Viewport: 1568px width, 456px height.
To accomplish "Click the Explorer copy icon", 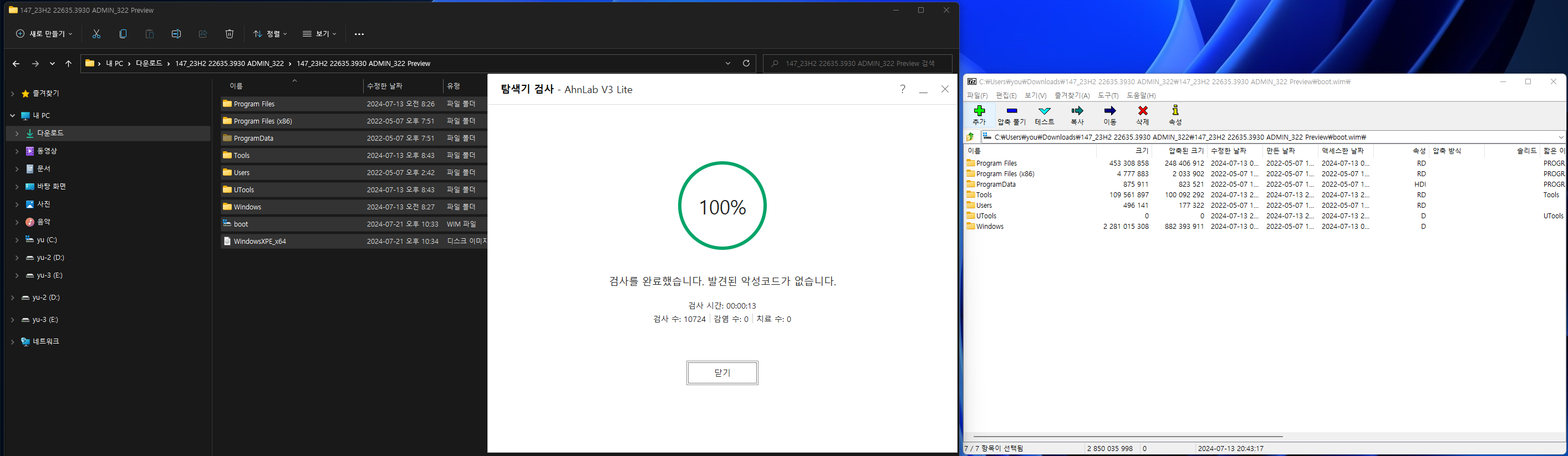I will pos(123,34).
